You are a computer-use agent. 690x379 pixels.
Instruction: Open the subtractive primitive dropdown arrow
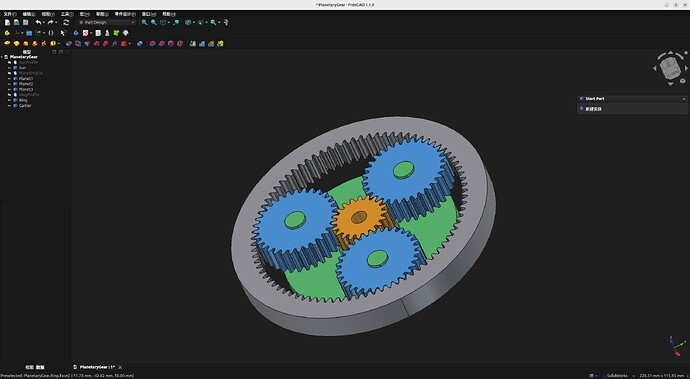129,44
